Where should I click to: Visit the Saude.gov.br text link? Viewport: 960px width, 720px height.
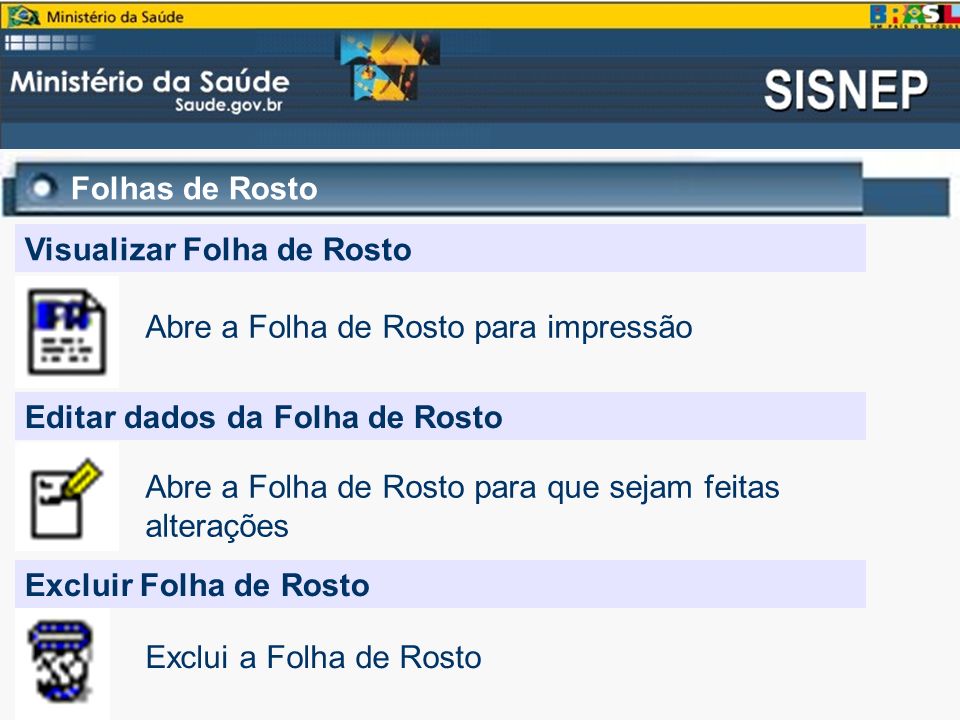228,105
